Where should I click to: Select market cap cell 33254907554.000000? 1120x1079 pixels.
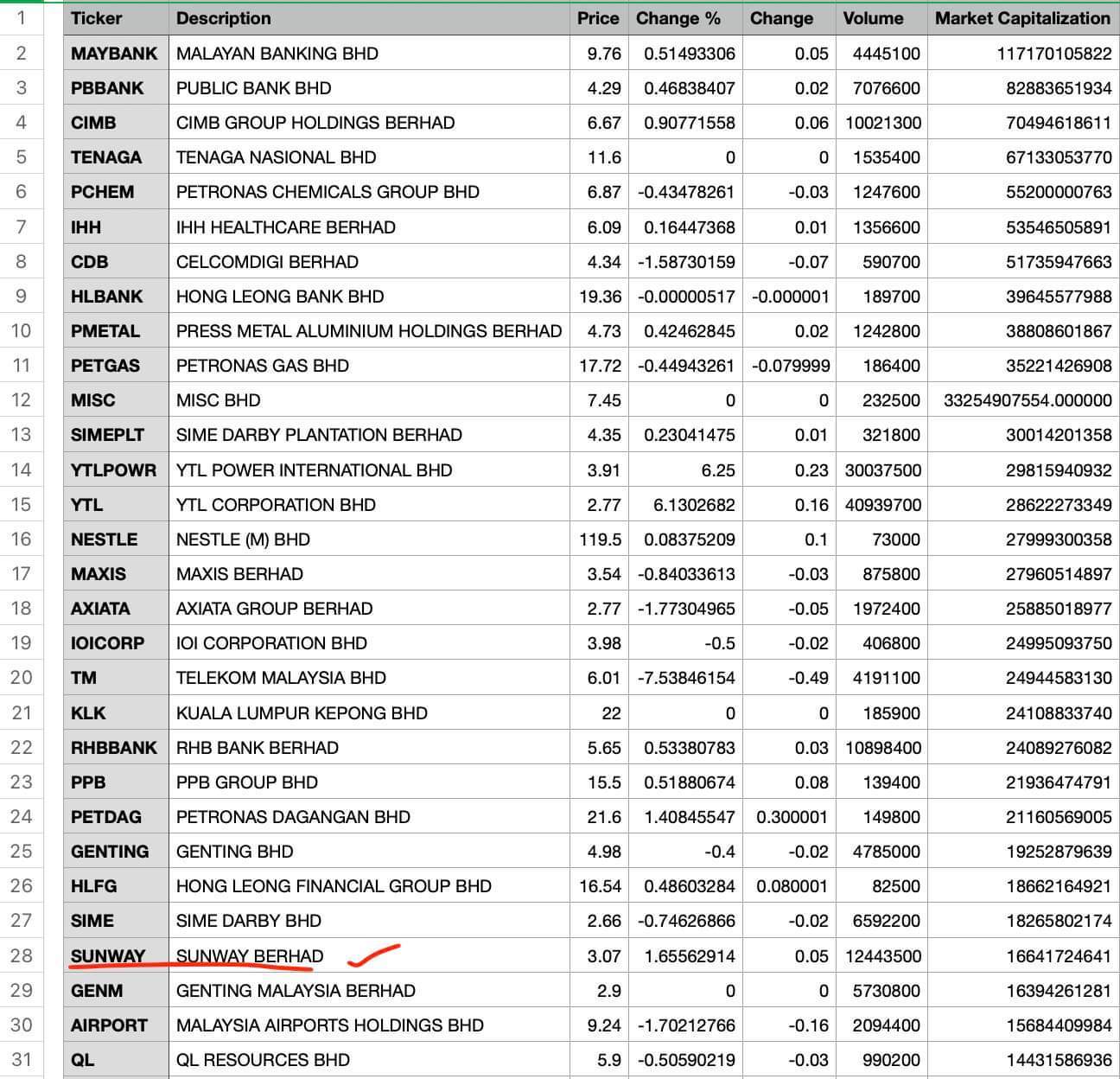1023,400
